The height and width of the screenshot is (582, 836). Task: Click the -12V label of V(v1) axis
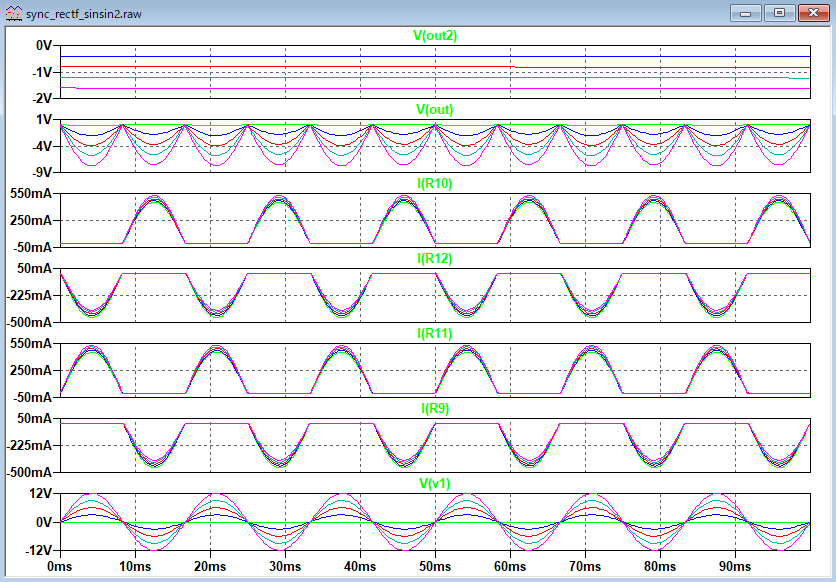pos(39,550)
